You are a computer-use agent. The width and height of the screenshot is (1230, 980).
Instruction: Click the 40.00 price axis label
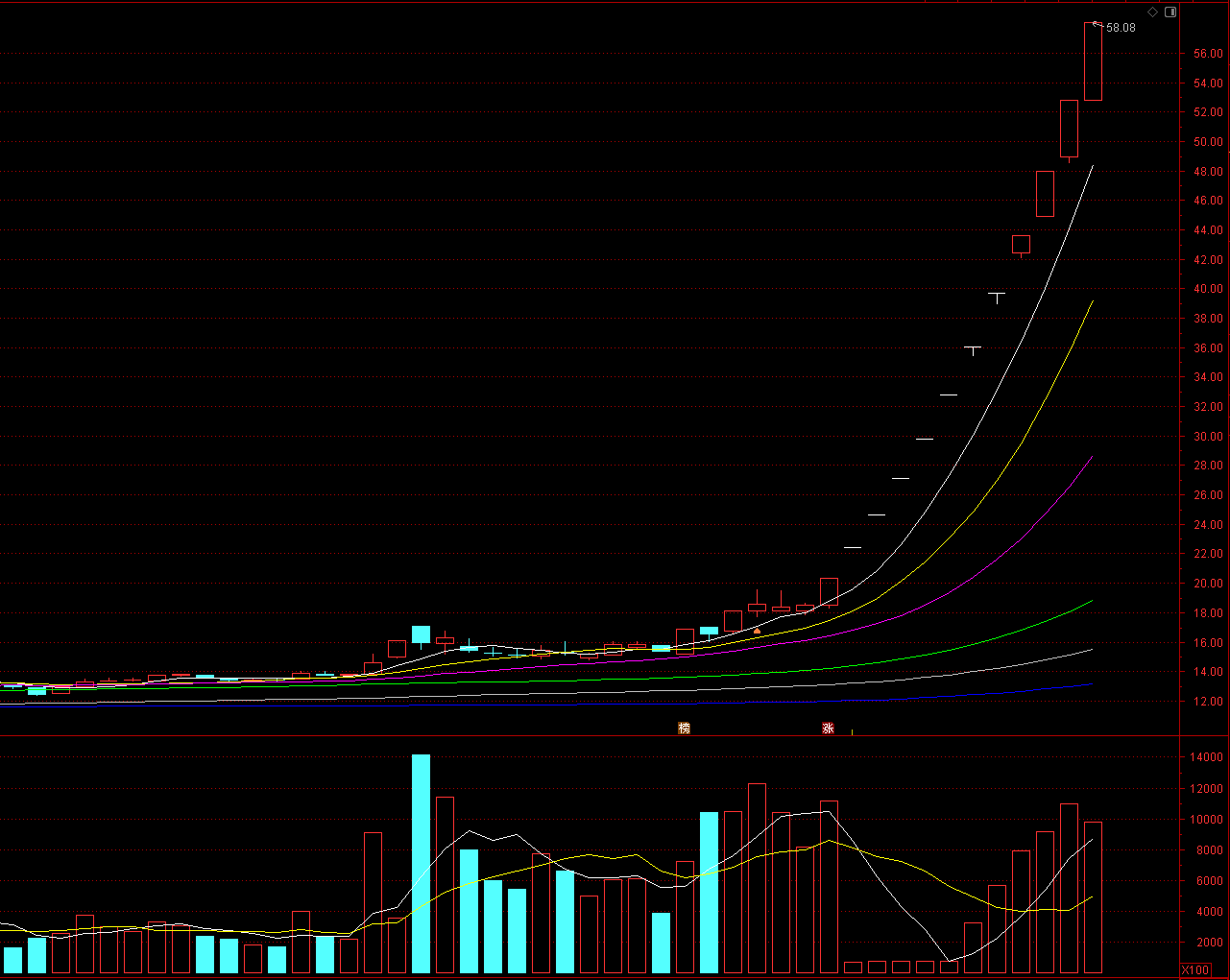[x=1208, y=289]
